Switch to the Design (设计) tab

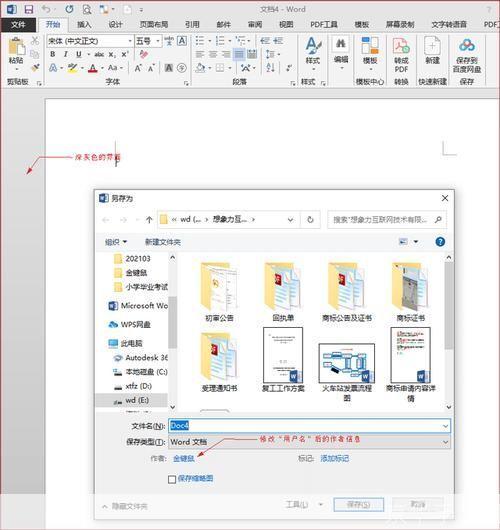point(115,25)
